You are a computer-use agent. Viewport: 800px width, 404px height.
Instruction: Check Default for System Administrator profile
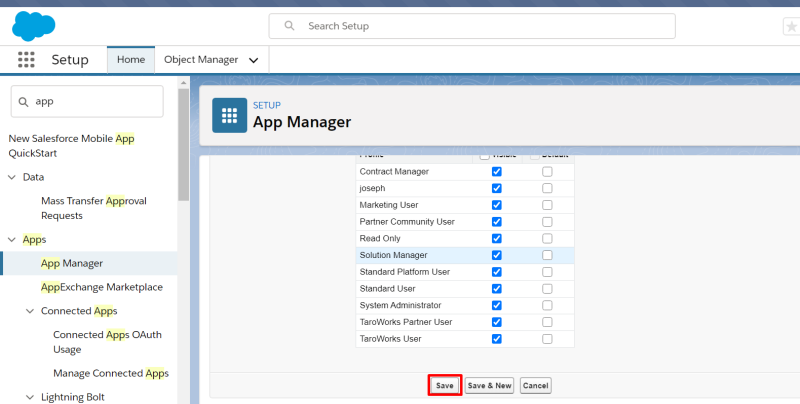tap(546, 305)
